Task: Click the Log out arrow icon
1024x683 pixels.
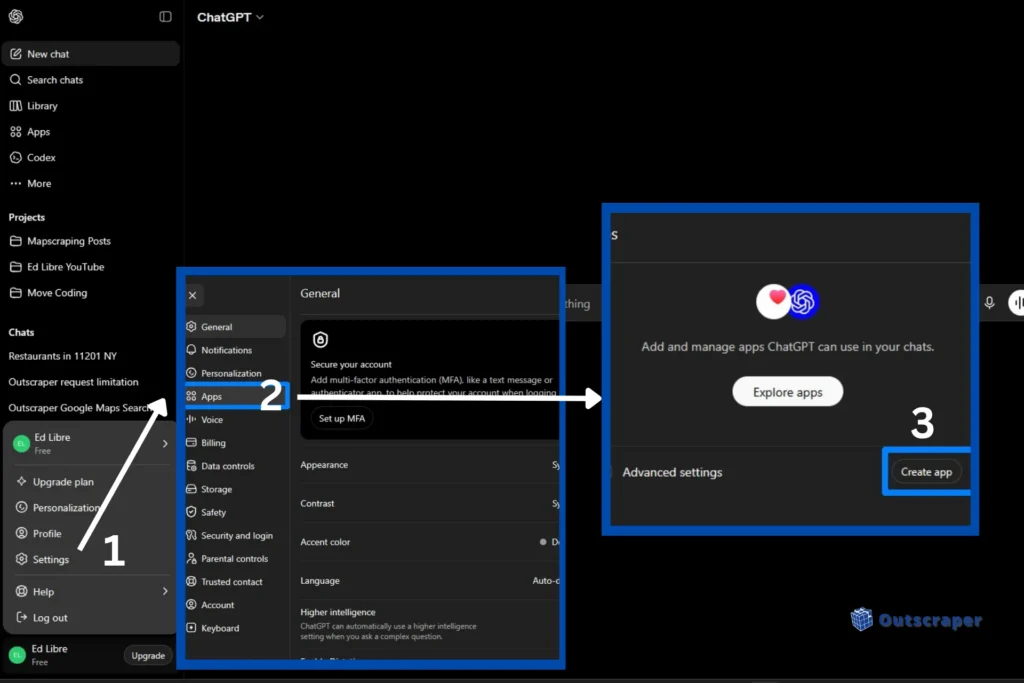Action: click(x=22, y=617)
